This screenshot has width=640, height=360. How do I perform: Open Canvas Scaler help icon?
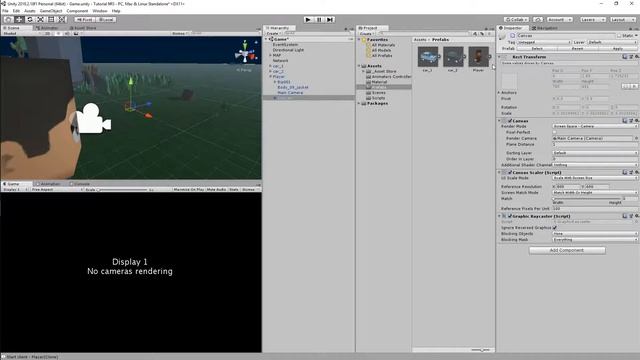point(624,172)
